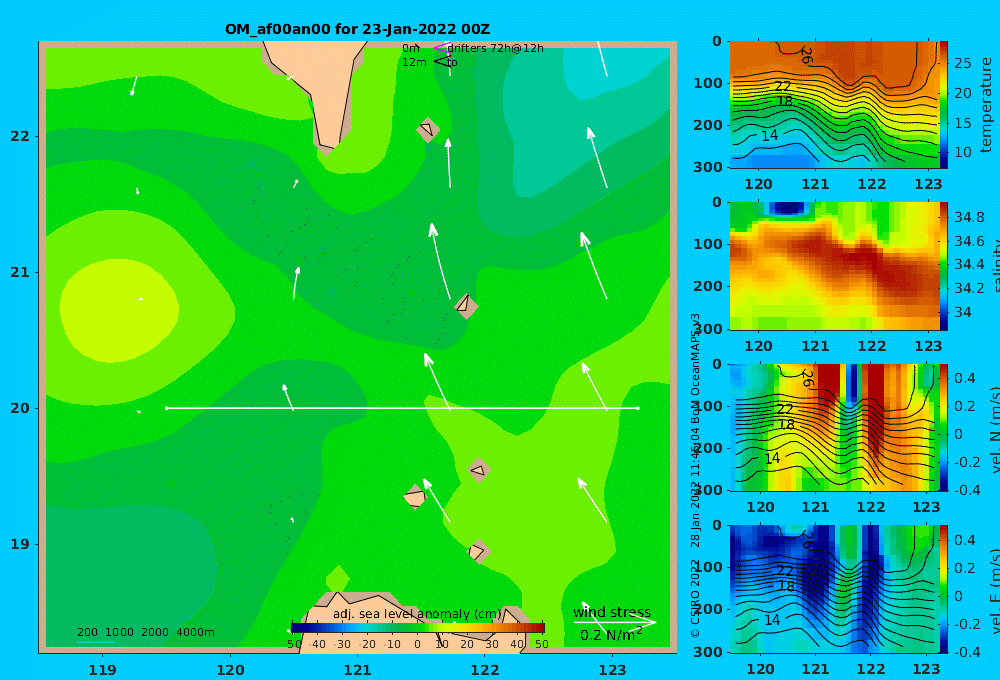Click longitude label 119 on main map

pyautogui.click(x=103, y=670)
